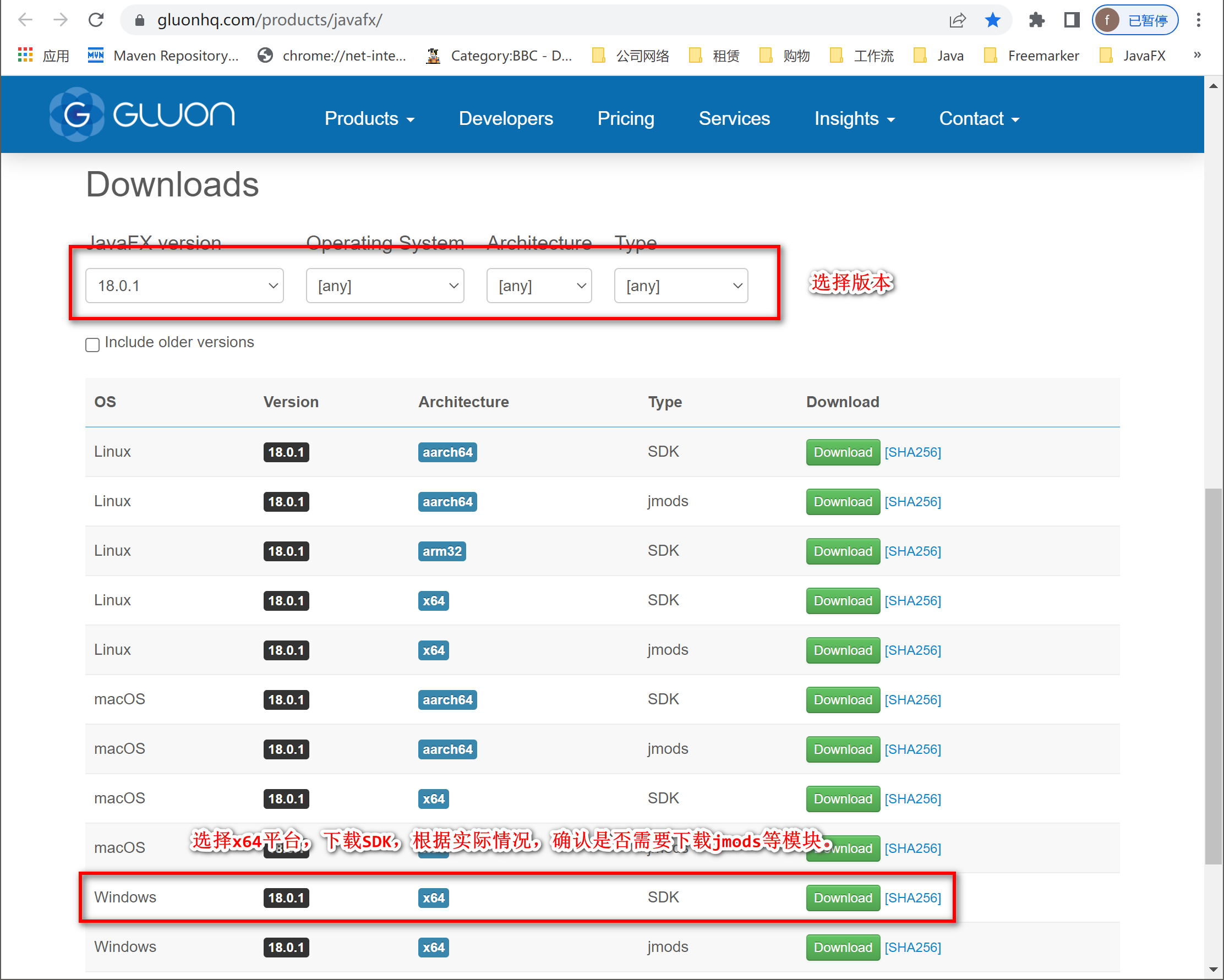
Task: Click the profile avatar button
Action: 1134,20
